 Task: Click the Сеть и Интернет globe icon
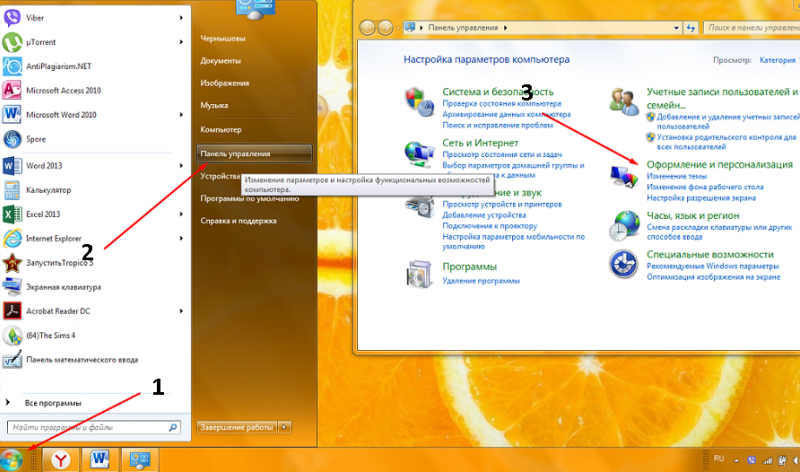tap(419, 154)
